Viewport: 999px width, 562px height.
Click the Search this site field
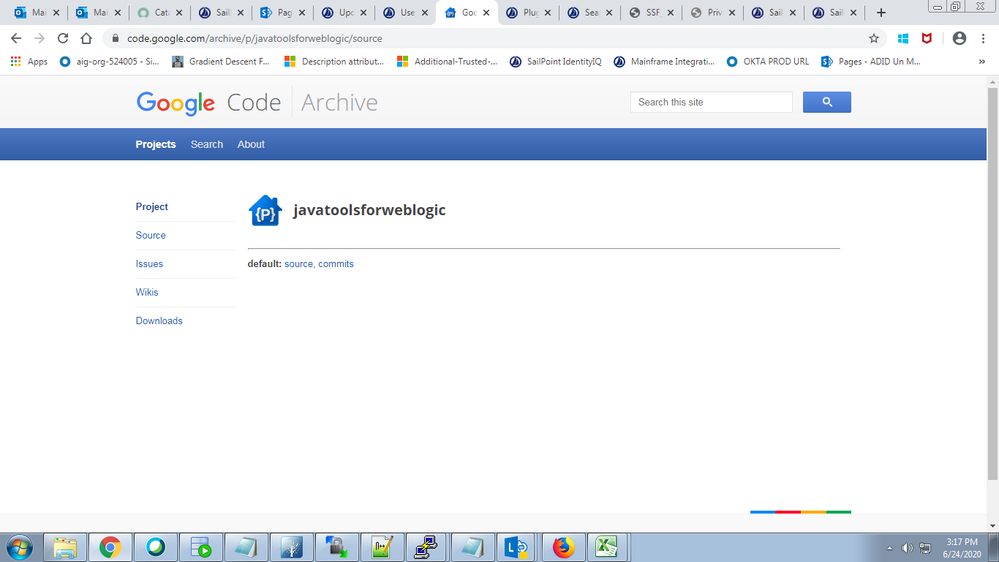point(710,102)
